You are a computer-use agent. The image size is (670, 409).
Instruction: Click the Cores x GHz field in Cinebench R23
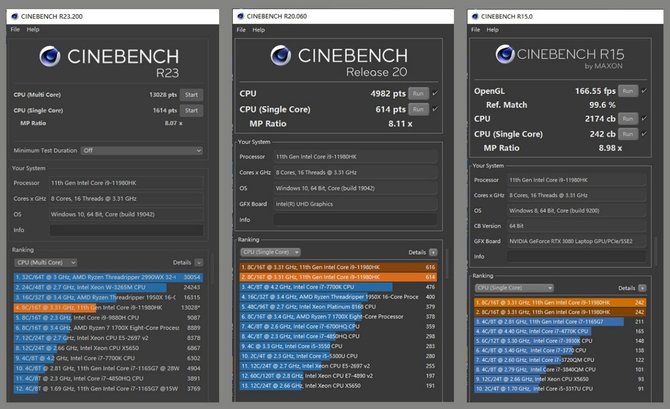tap(126, 199)
